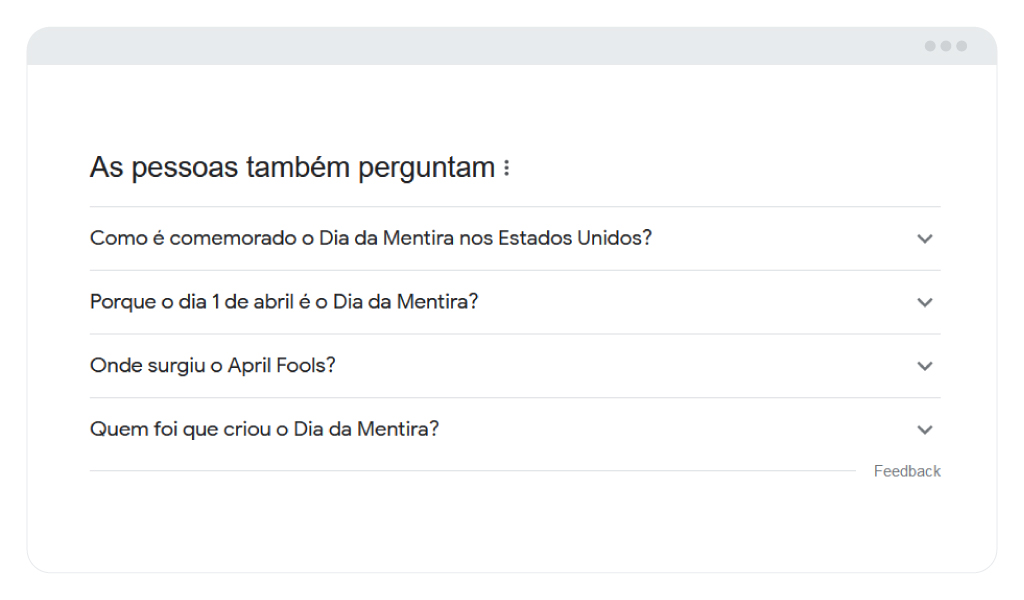Click the last gray dot in window header

click(x=961, y=46)
